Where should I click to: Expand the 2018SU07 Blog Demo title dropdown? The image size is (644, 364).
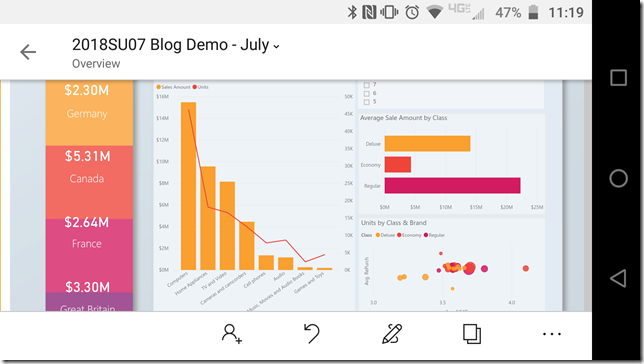[x=276, y=46]
